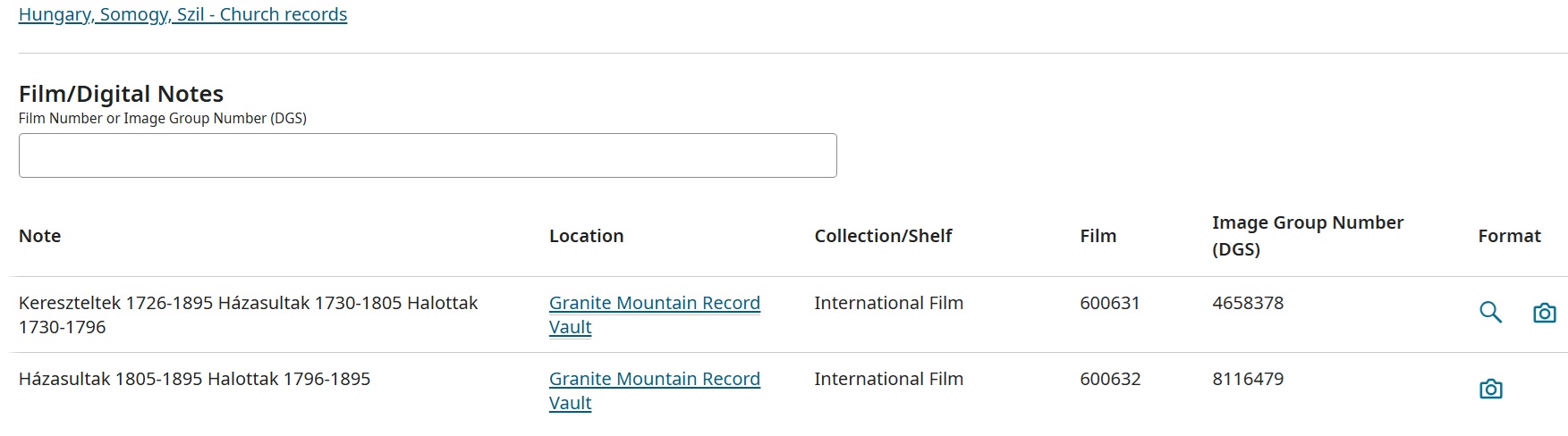Select DGS number 4658378 cell
The height and width of the screenshot is (436, 1568).
tap(1248, 303)
